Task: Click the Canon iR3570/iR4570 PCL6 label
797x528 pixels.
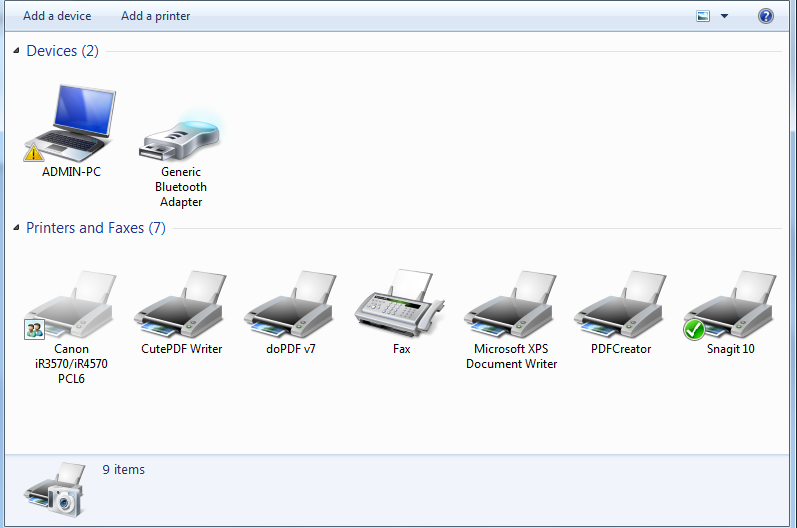Action: [x=71, y=363]
